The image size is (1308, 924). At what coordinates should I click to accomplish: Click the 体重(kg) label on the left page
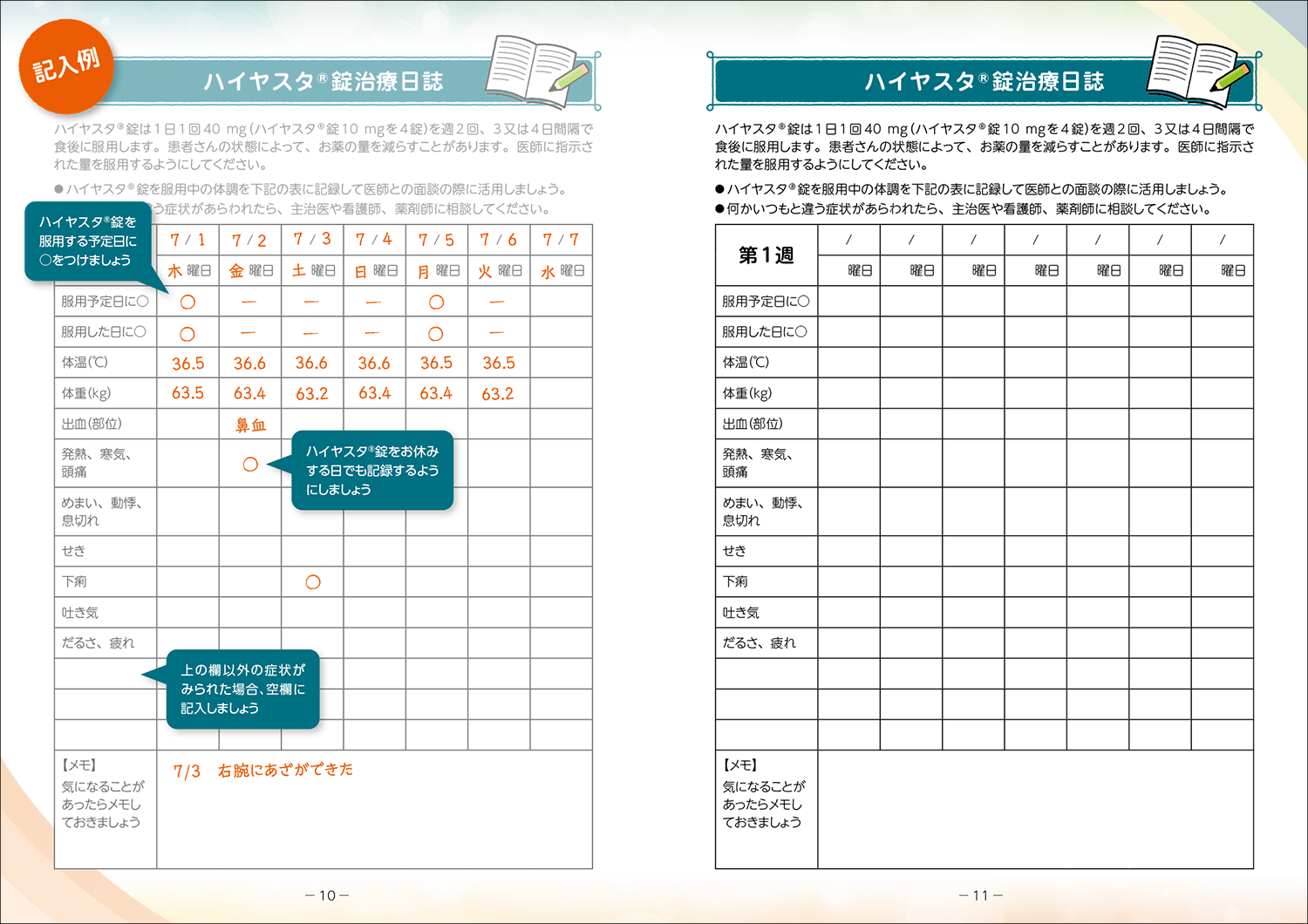[x=86, y=393]
